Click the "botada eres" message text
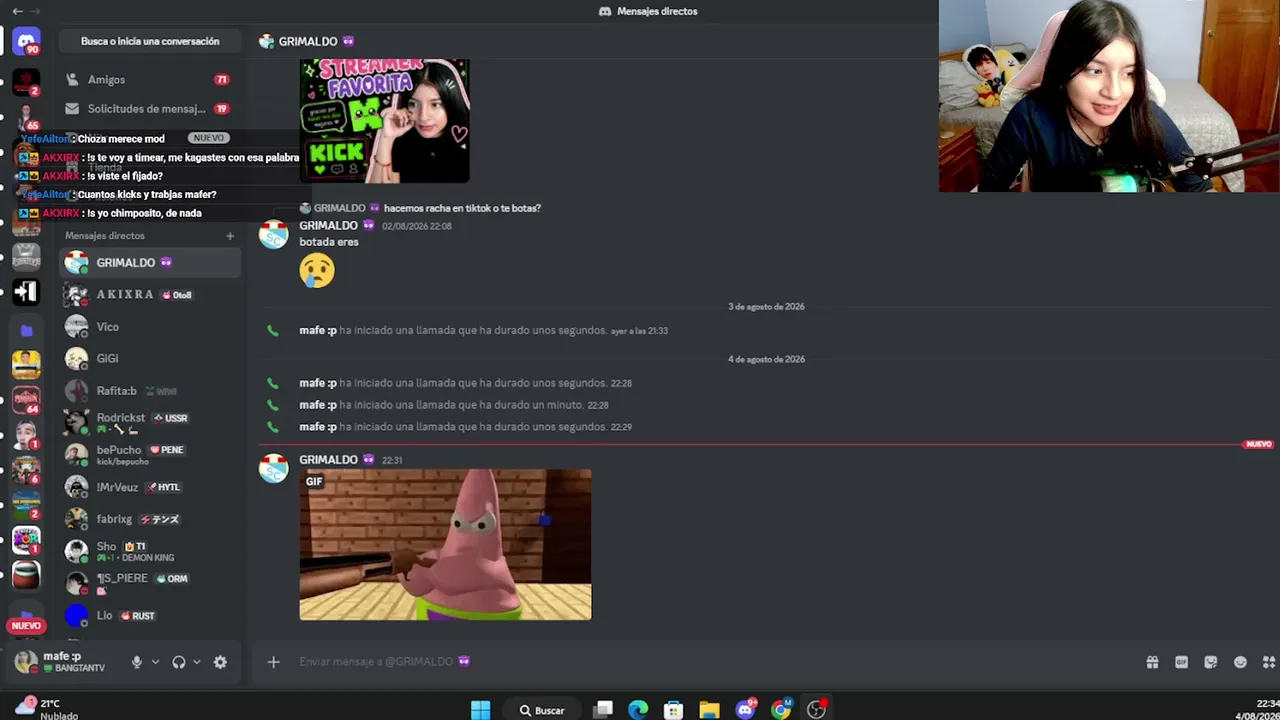Viewport: 1280px width, 720px height. pos(329,242)
